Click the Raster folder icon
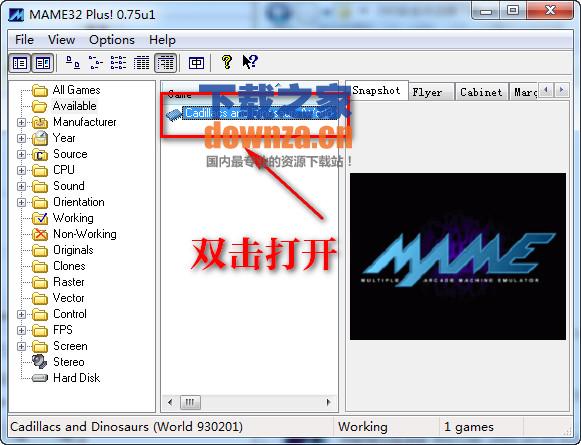The height and width of the screenshot is (445, 581). (x=40, y=282)
